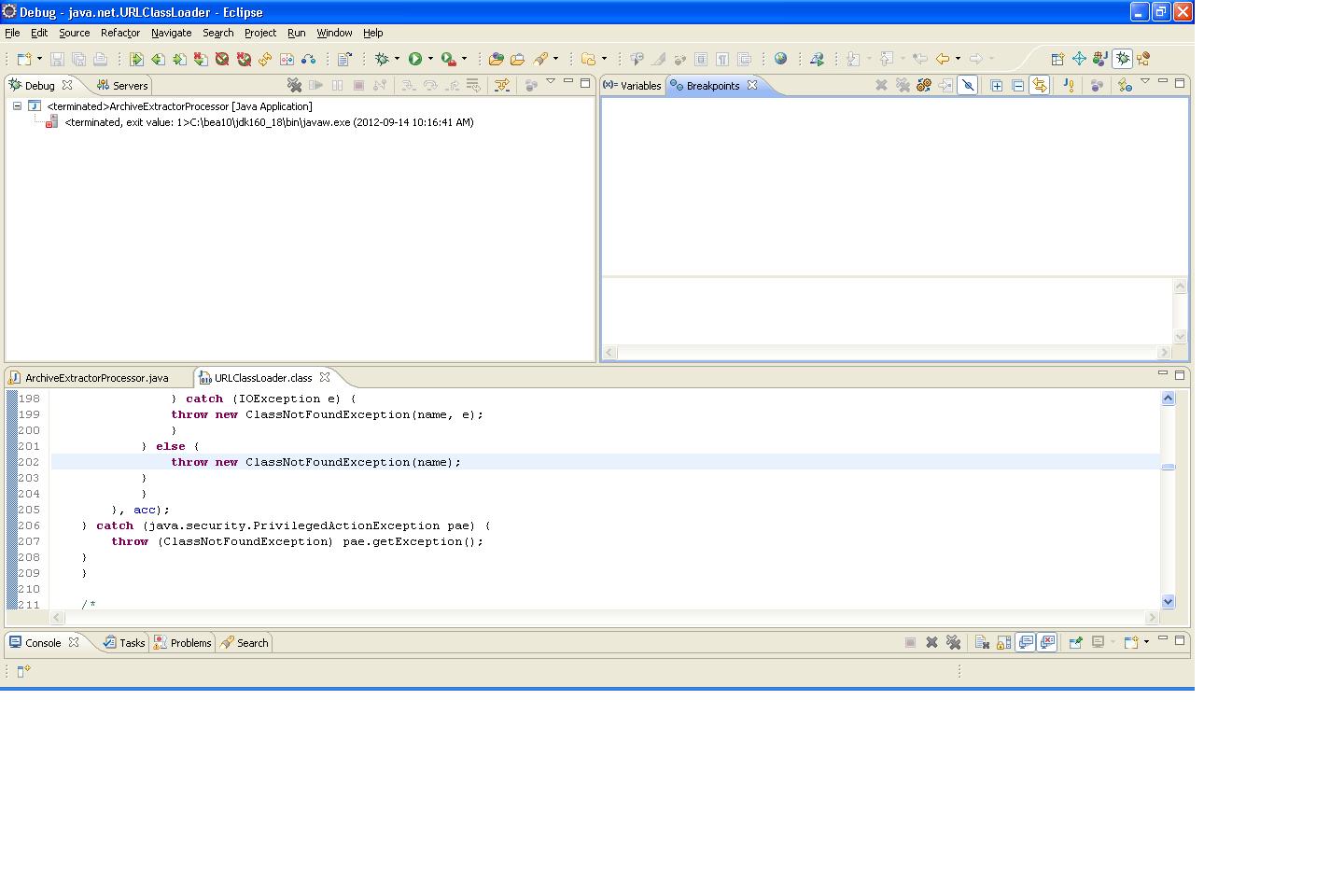This screenshot has height=896, width=1344.
Task: Open the Problems tab
Action: click(x=189, y=643)
